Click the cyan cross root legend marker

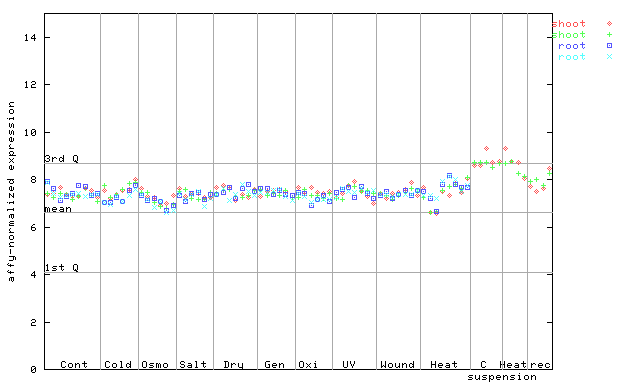(x=609, y=57)
